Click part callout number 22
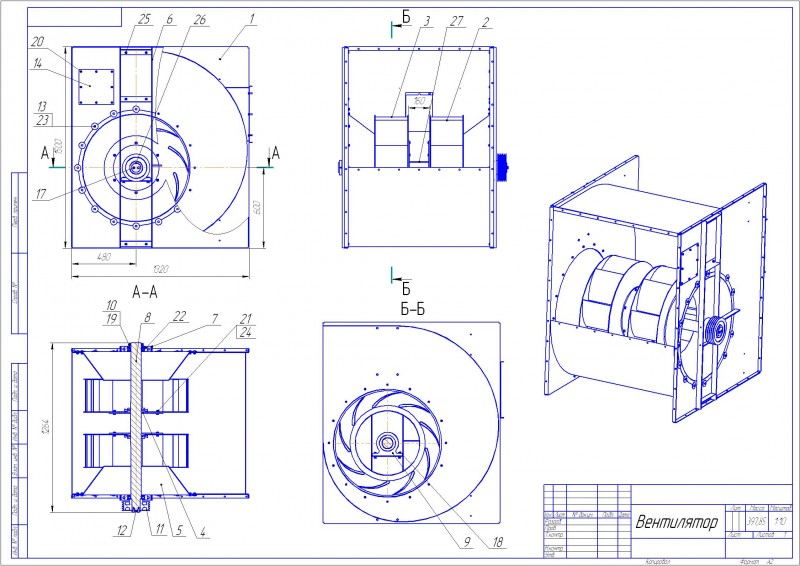The height and width of the screenshot is (566, 800). point(179,316)
